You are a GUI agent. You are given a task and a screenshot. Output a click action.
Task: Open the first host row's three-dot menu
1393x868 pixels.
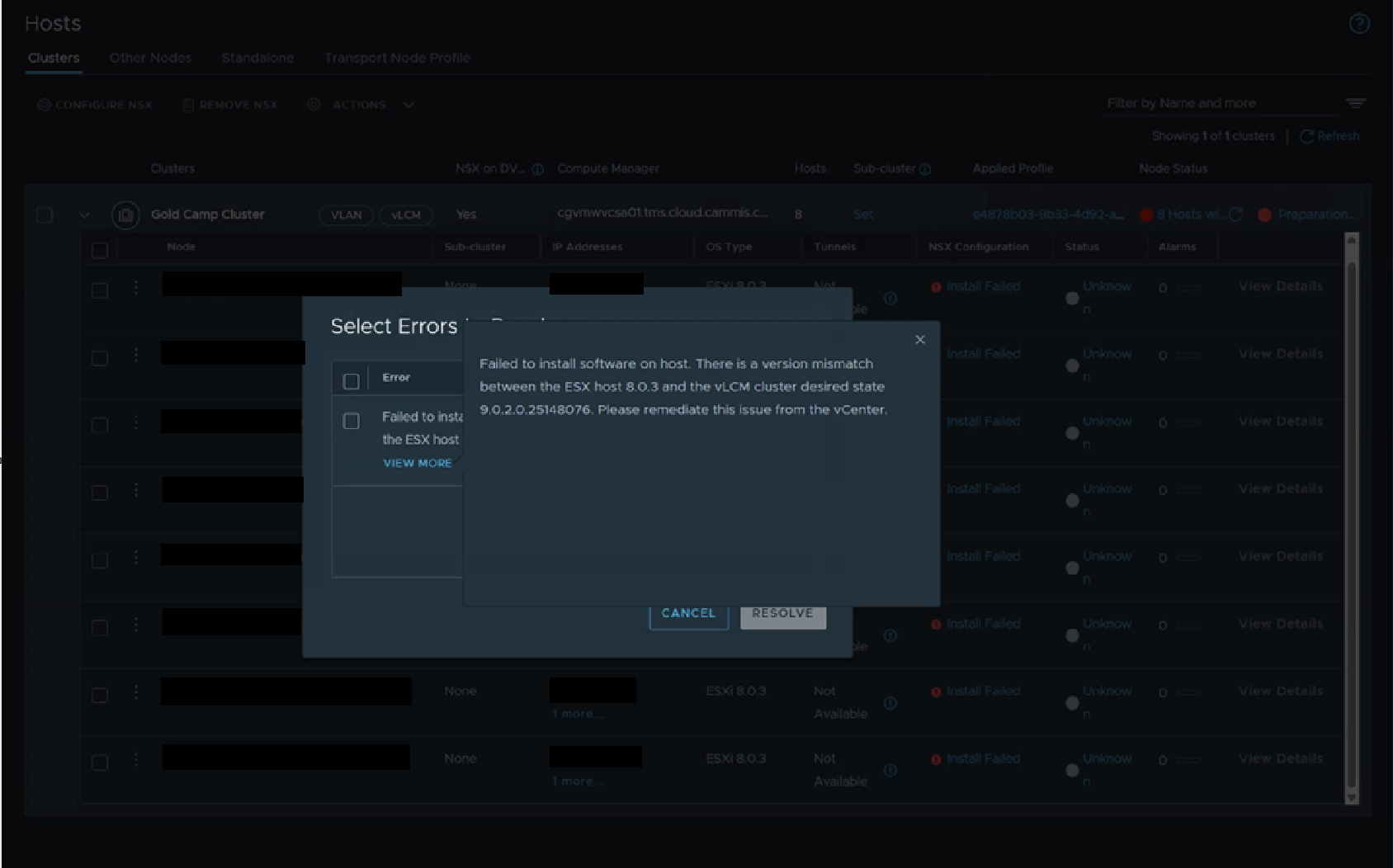coord(136,287)
